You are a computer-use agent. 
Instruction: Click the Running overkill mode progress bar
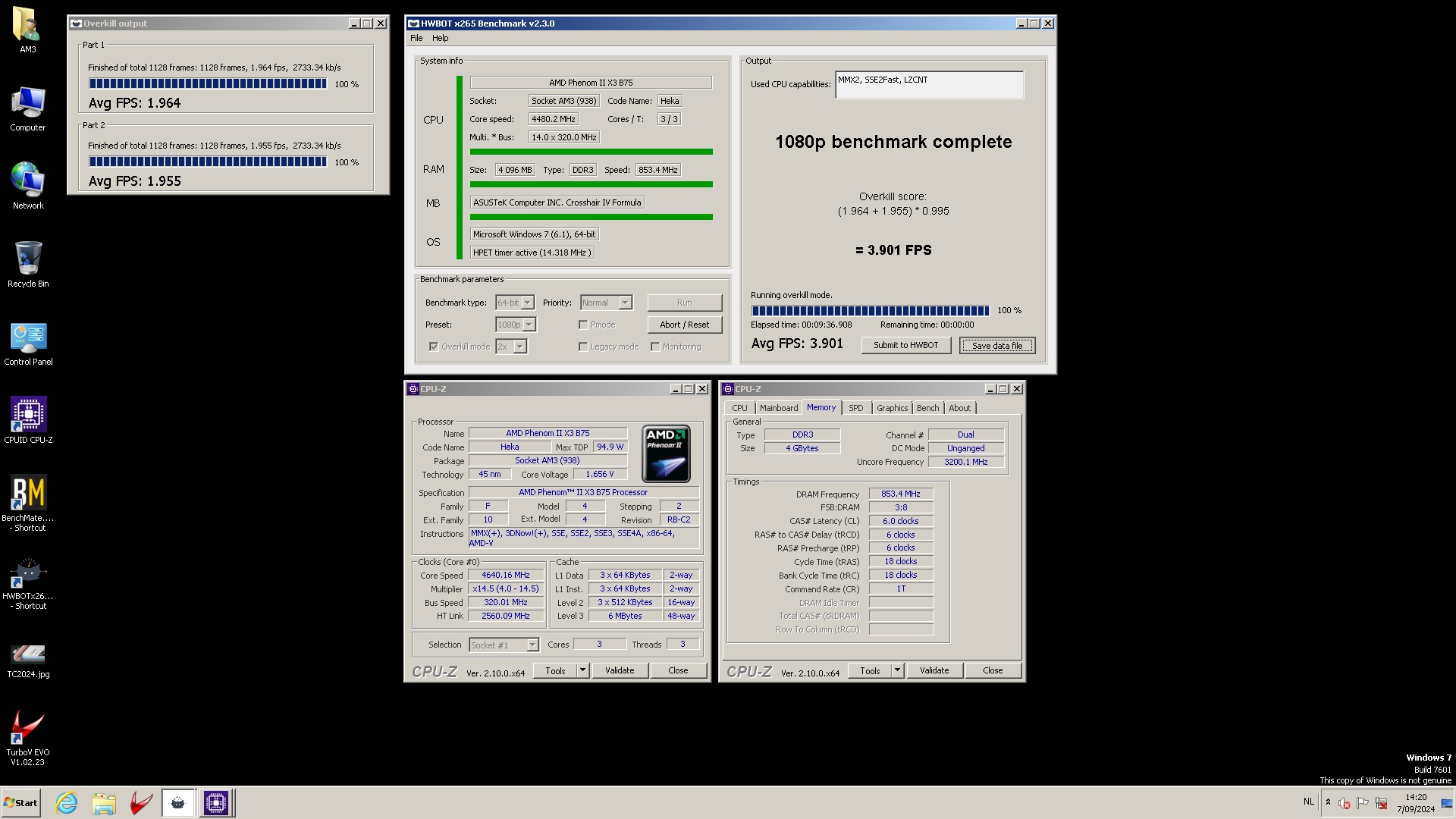(x=870, y=310)
